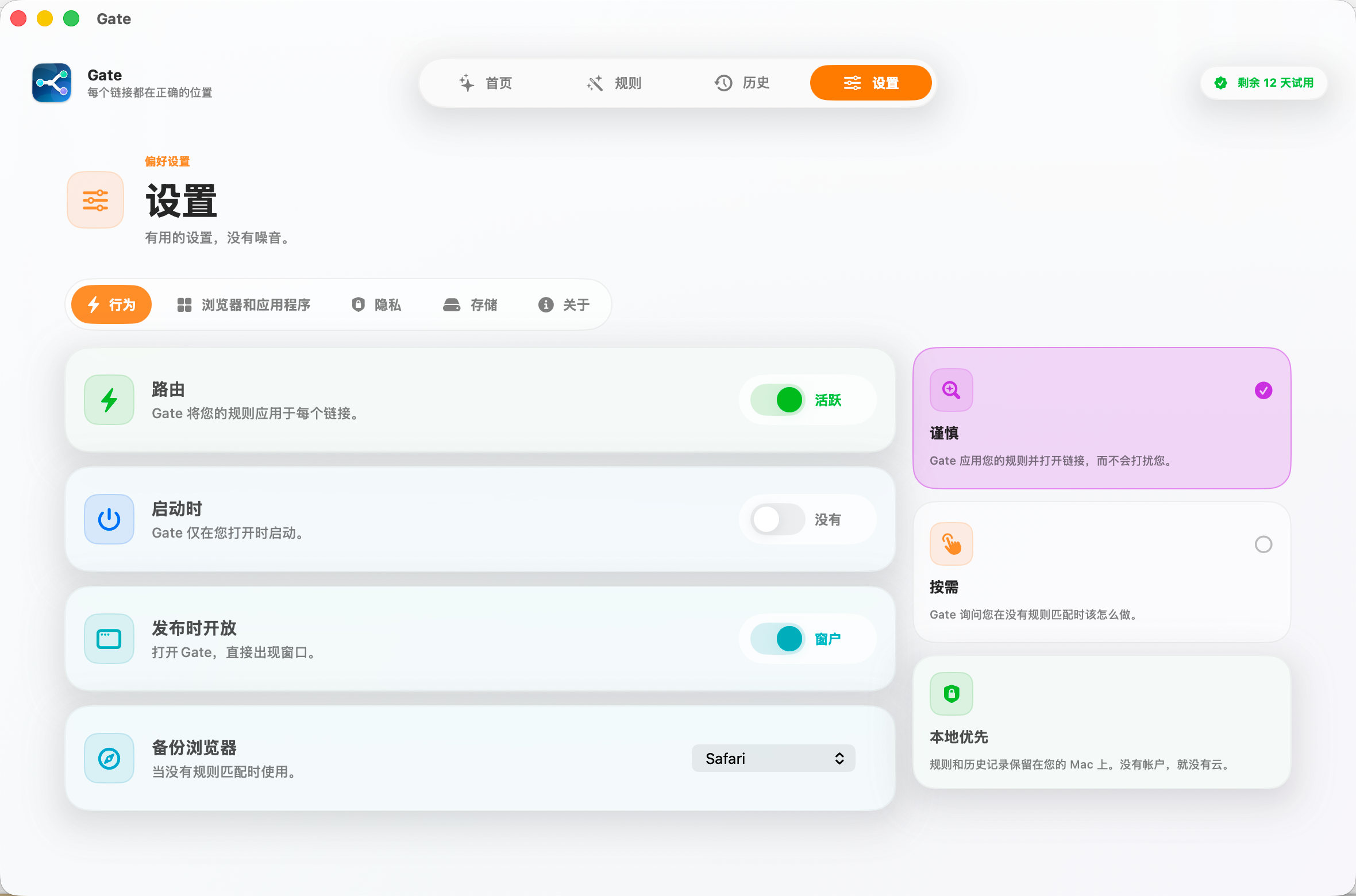This screenshot has height=896, width=1356.
Task: Click the Gate app logo icon
Action: coord(52,83)
